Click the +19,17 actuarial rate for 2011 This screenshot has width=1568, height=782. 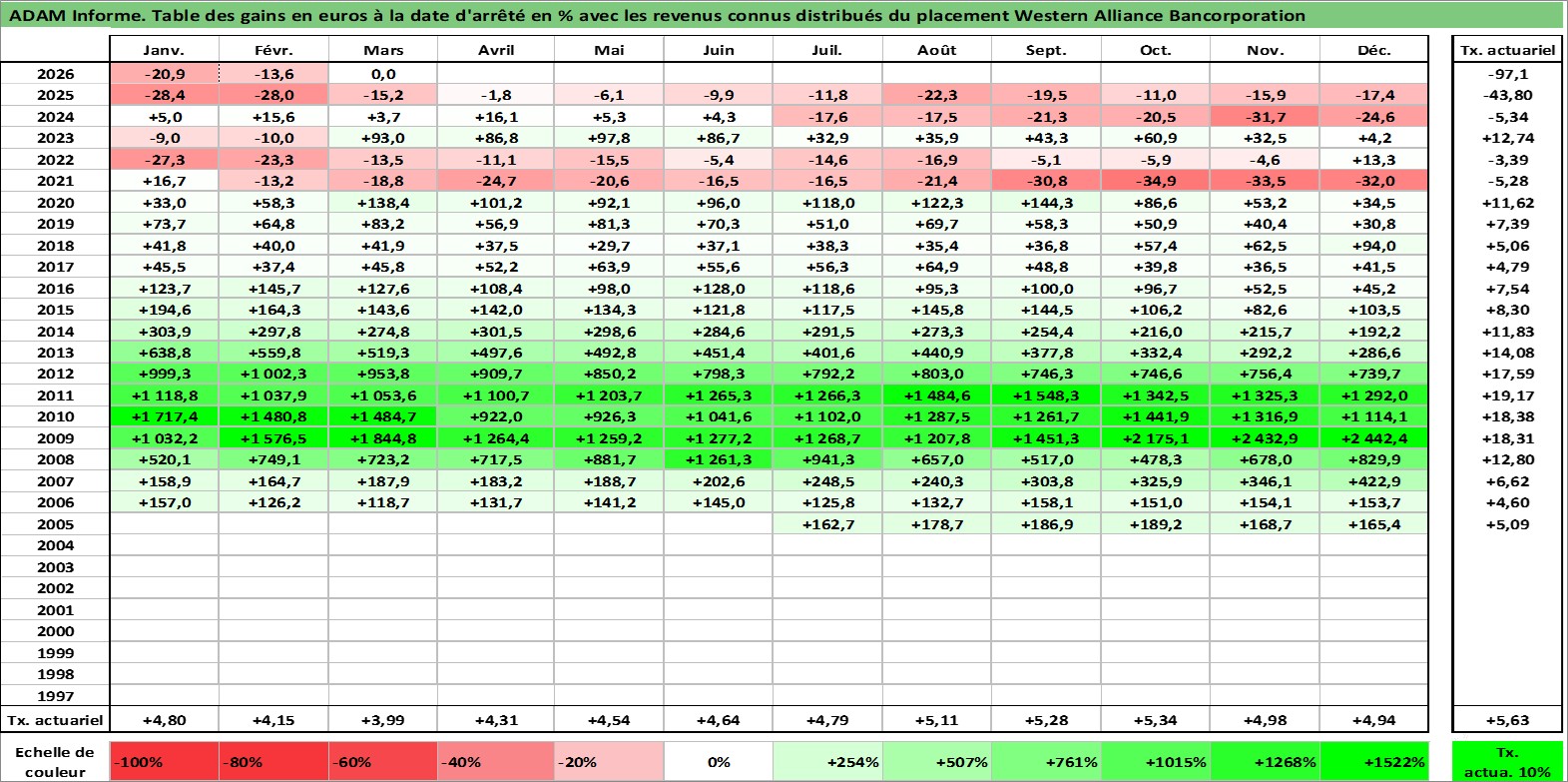pos(1507,395)
